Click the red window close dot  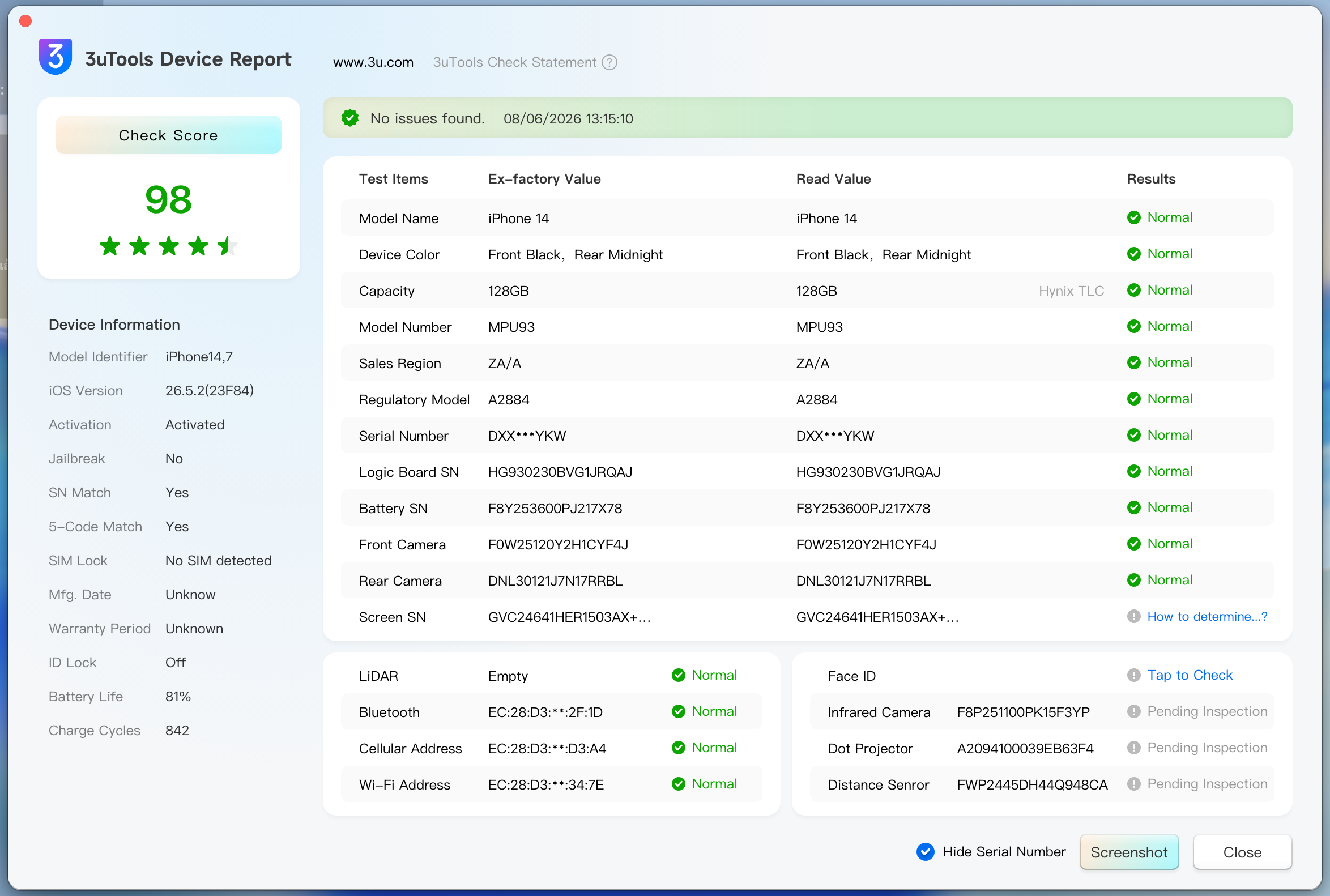25,21
